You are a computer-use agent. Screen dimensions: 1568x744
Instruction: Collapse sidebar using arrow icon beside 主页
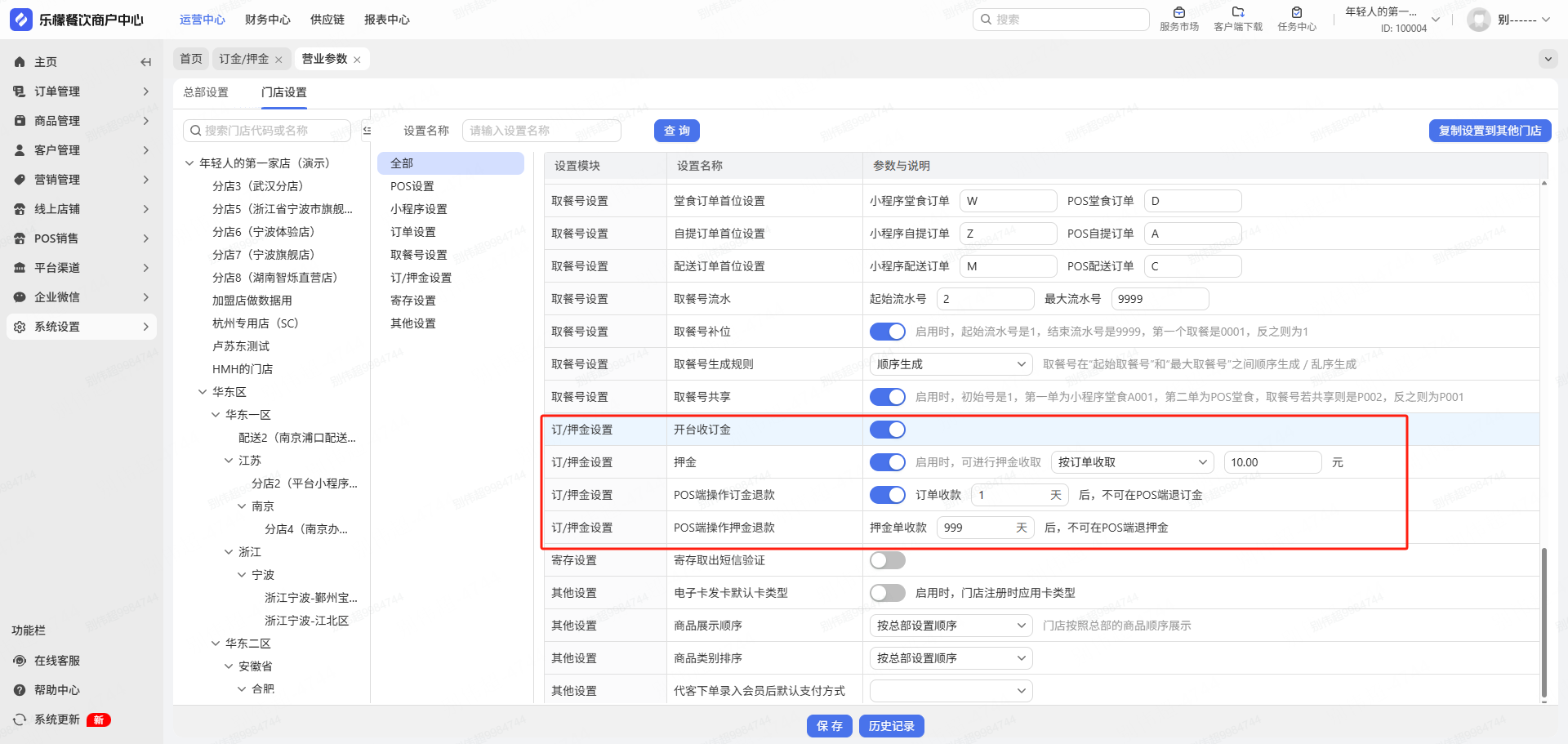point(145,62)
